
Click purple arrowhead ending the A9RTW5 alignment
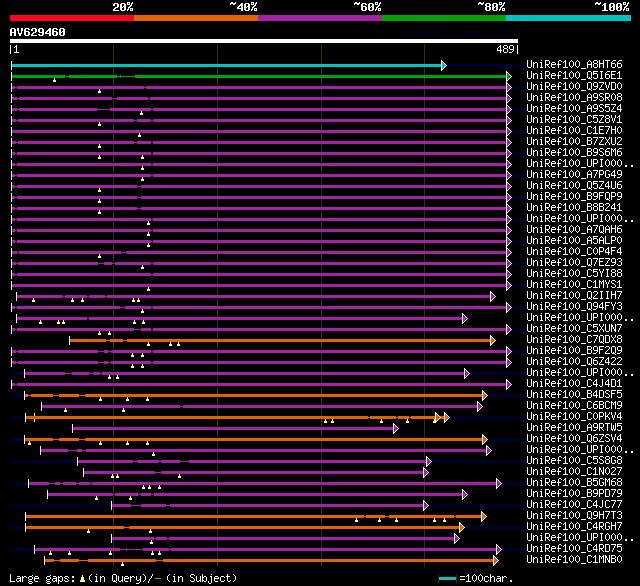pyautogui.click(x=396, y=428)
